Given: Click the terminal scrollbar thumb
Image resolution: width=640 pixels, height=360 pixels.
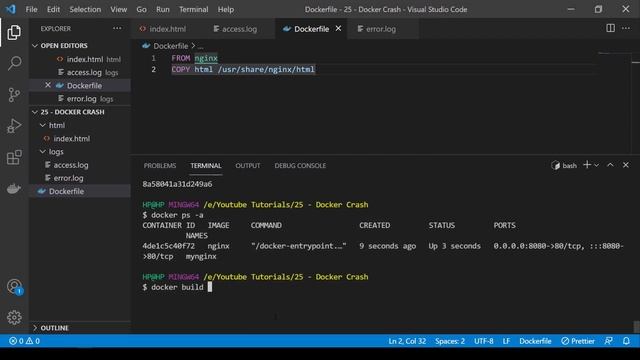Looking at the screenshot, I should click(x=636, y=327).
